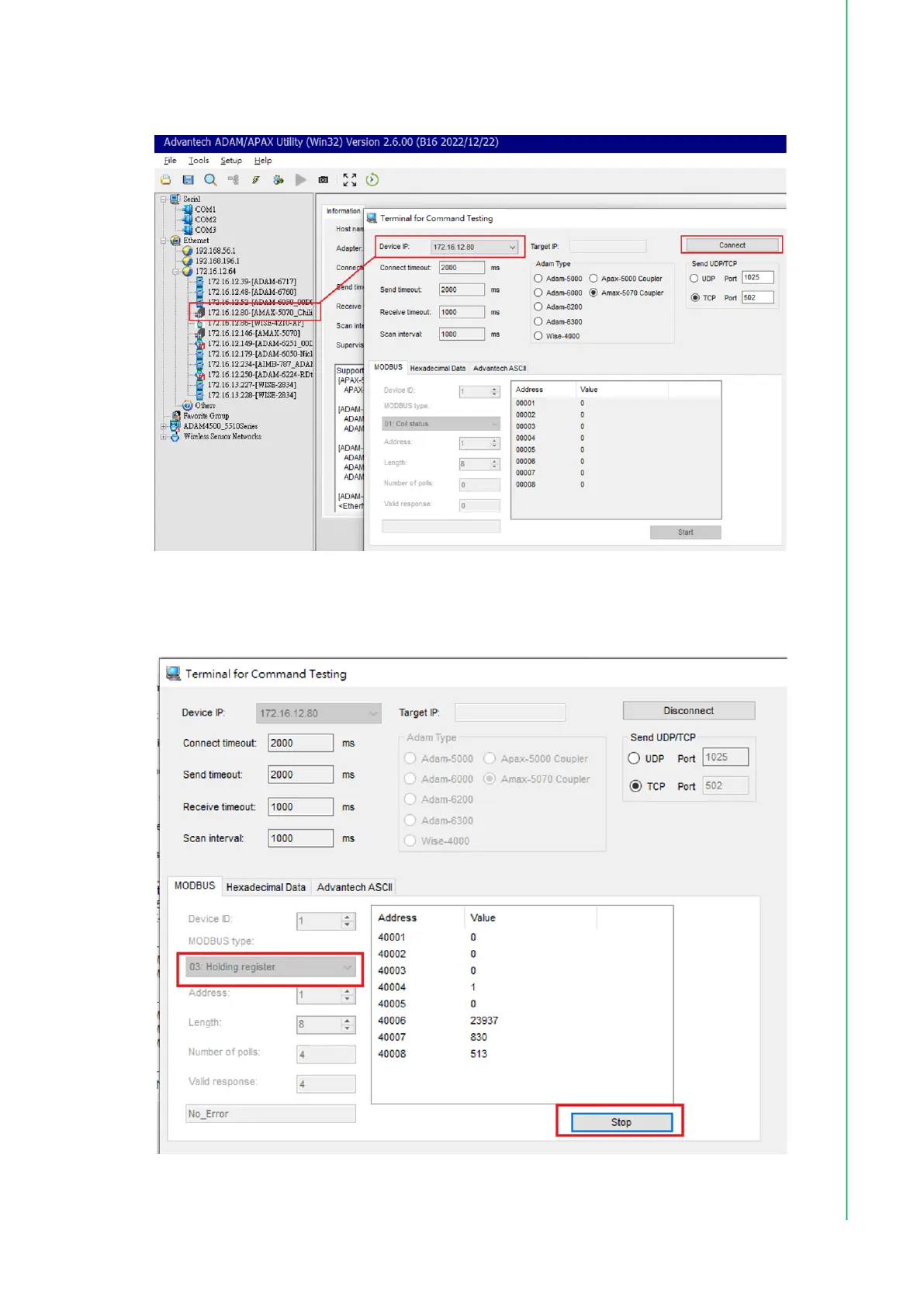Expand the Wireless Sensor Networks node
The width and height of the screenshot is (924, 1307).
tap(164, 437)
